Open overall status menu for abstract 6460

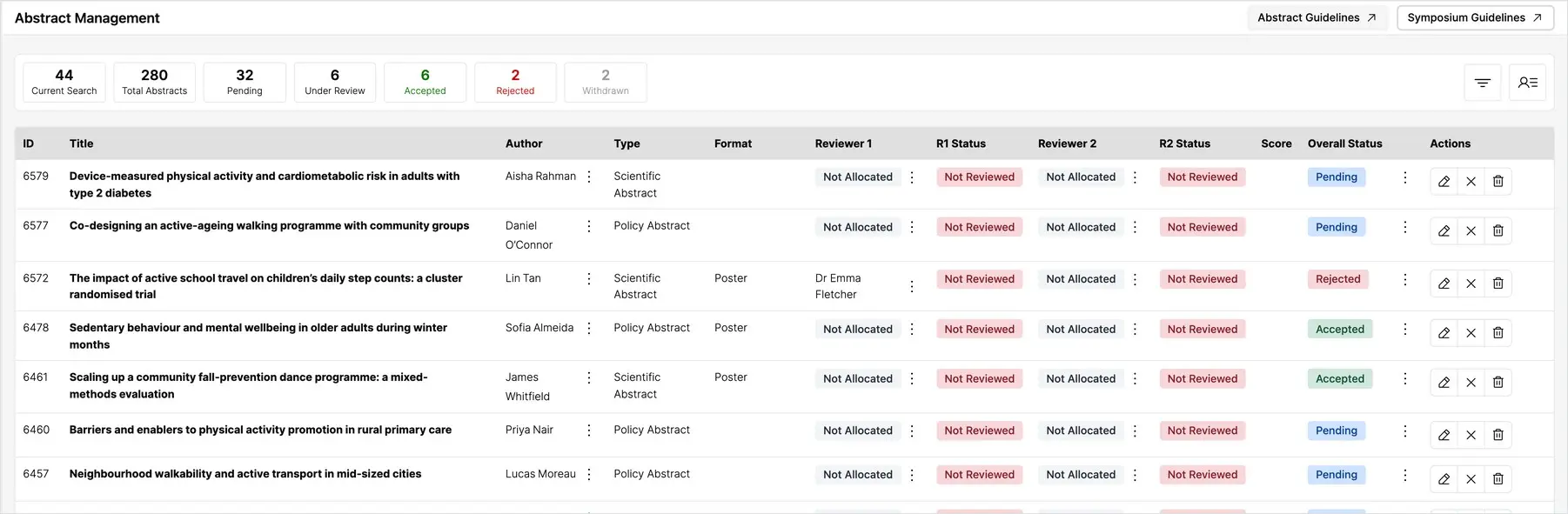point(1404,431)
